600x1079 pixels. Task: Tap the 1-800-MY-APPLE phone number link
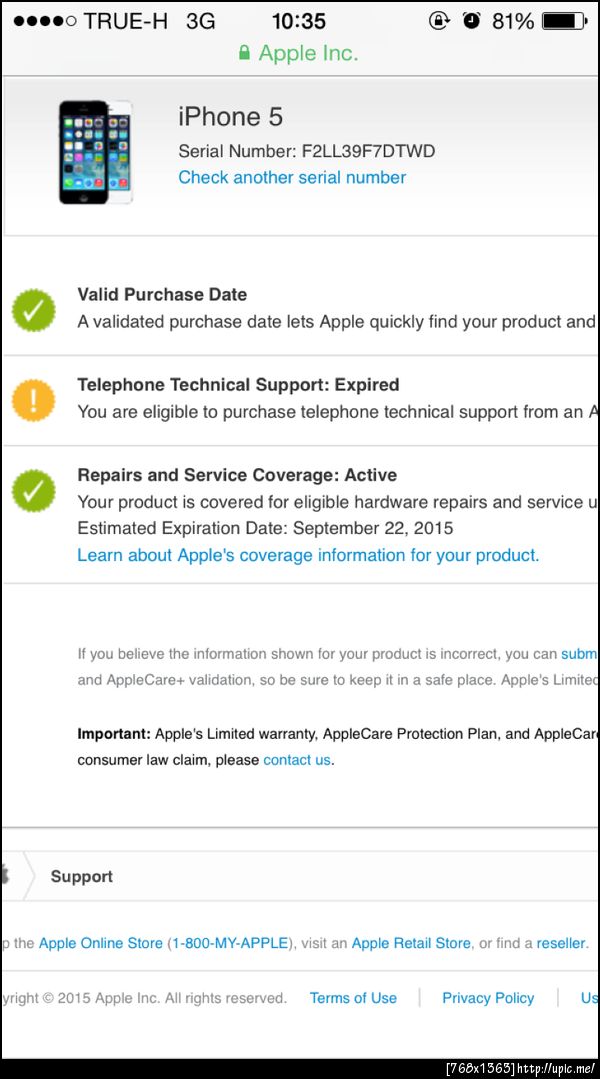[230, 943]
